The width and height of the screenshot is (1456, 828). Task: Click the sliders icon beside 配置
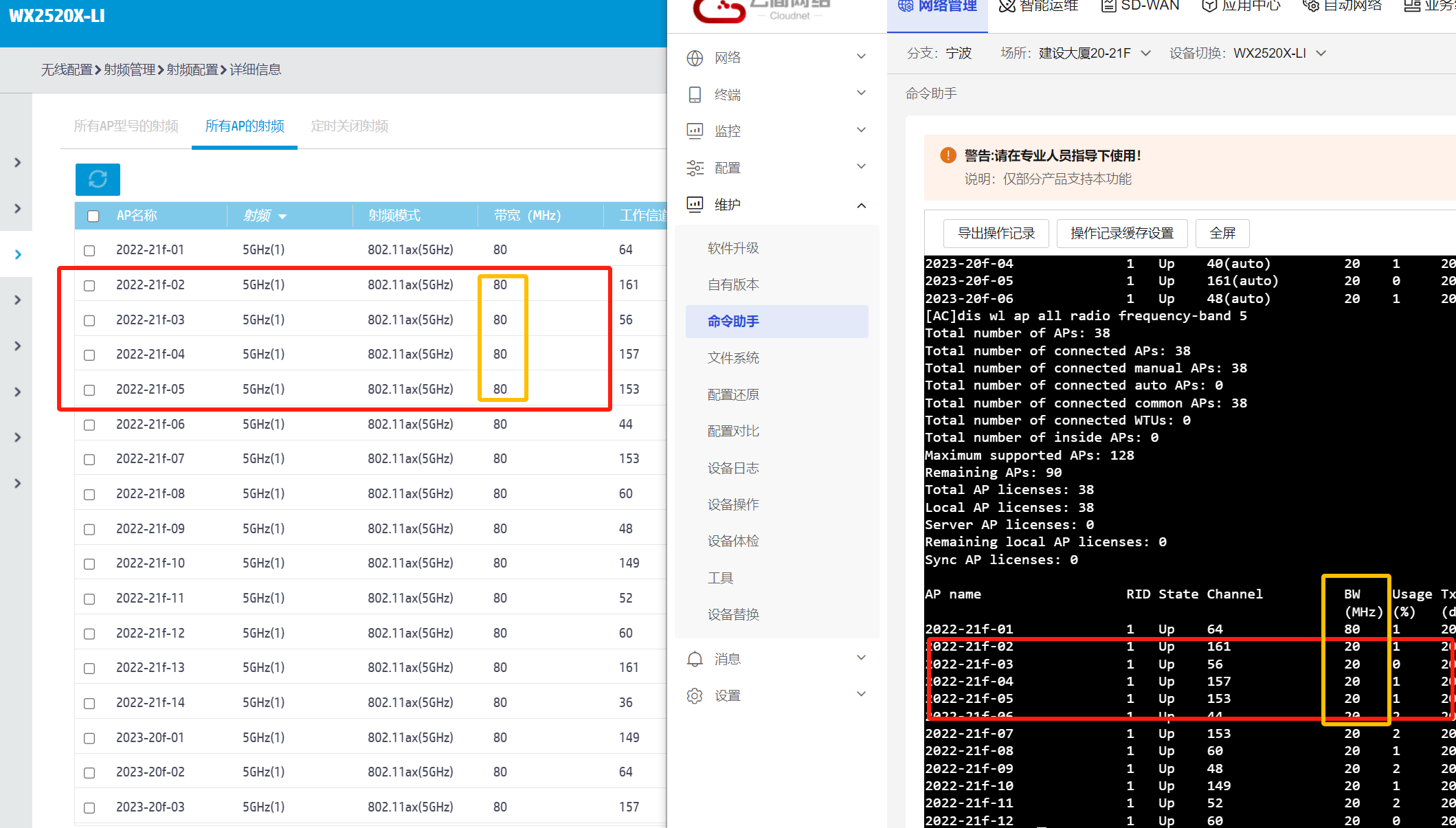[695, 168]
